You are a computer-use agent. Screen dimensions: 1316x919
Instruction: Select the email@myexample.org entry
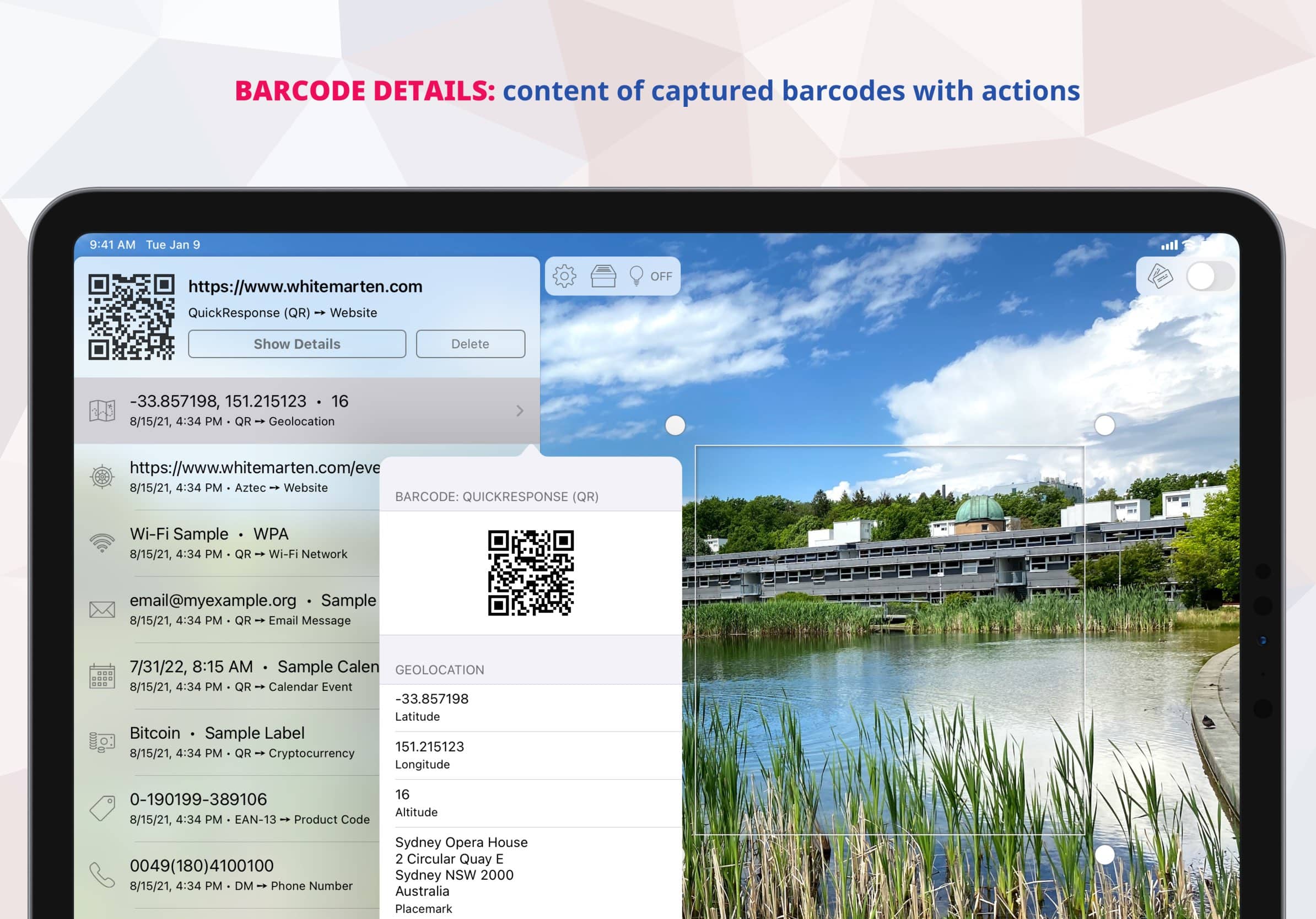click(227, 609)
